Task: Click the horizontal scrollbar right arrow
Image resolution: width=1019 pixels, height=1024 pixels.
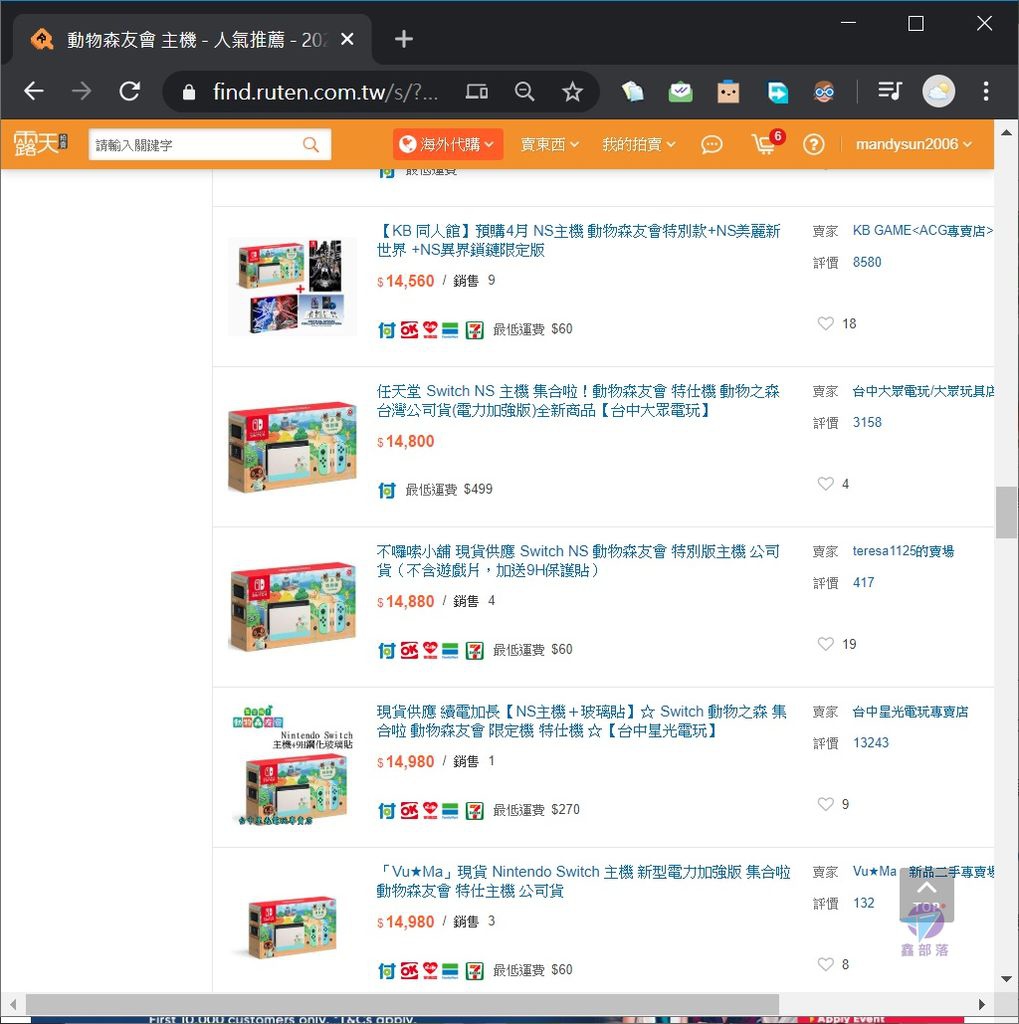Action: [981, 1004]
